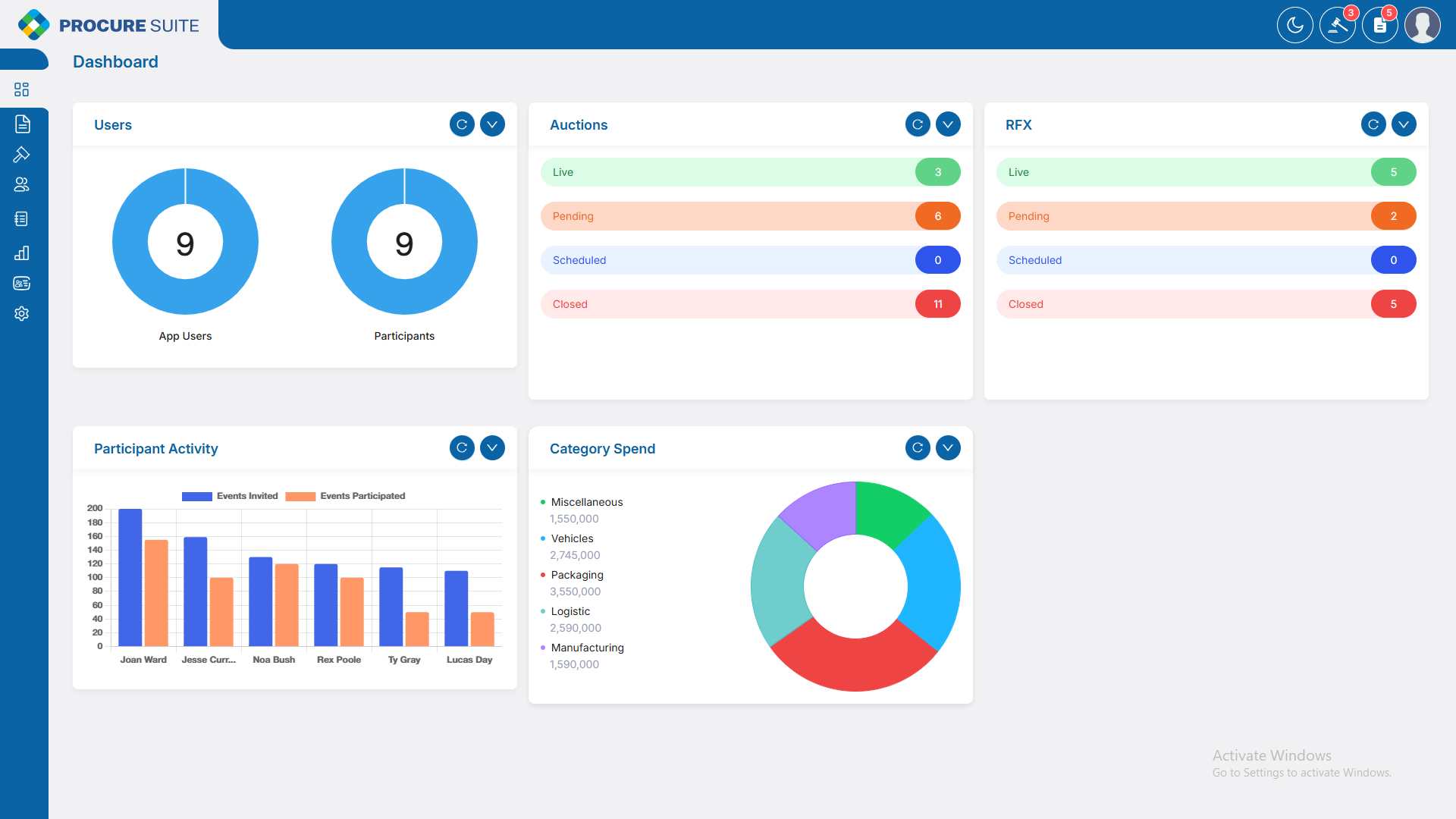The width and height of the screenshot is (1456, 819).
Task: Collapse the Auctions panel chevron
Action: [x=948, y=124]
